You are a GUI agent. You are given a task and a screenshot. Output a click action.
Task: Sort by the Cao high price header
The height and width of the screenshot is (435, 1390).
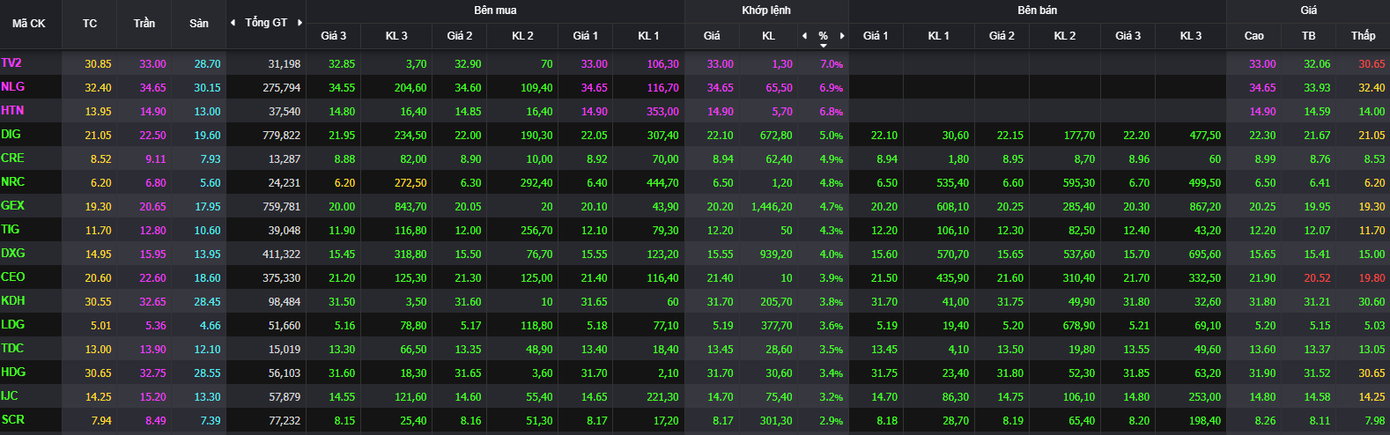pyautogui.click(x=1254, y=36)
